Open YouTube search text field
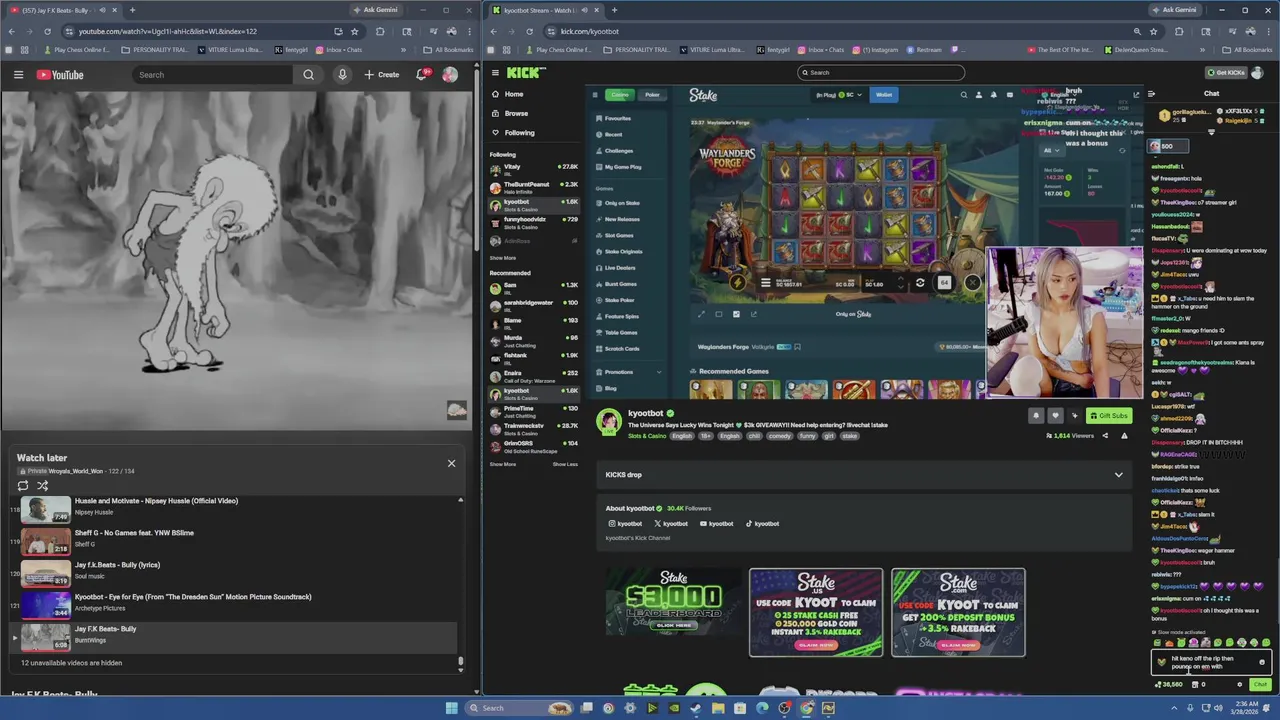This screenshot has width=1280, height=720. pyautogui.click(x=212, y=75)
